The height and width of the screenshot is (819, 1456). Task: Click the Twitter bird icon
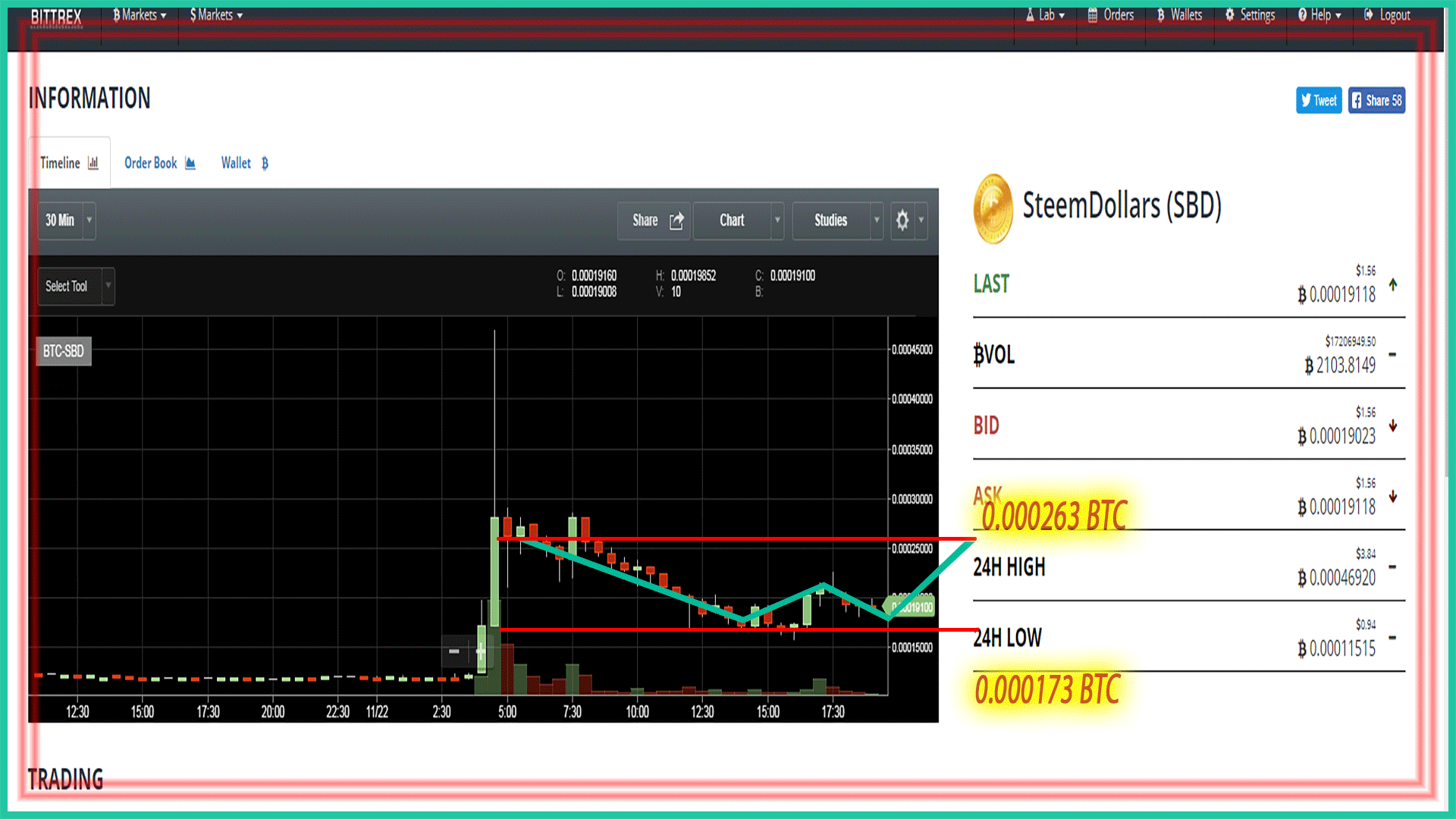coord(1306,100)
